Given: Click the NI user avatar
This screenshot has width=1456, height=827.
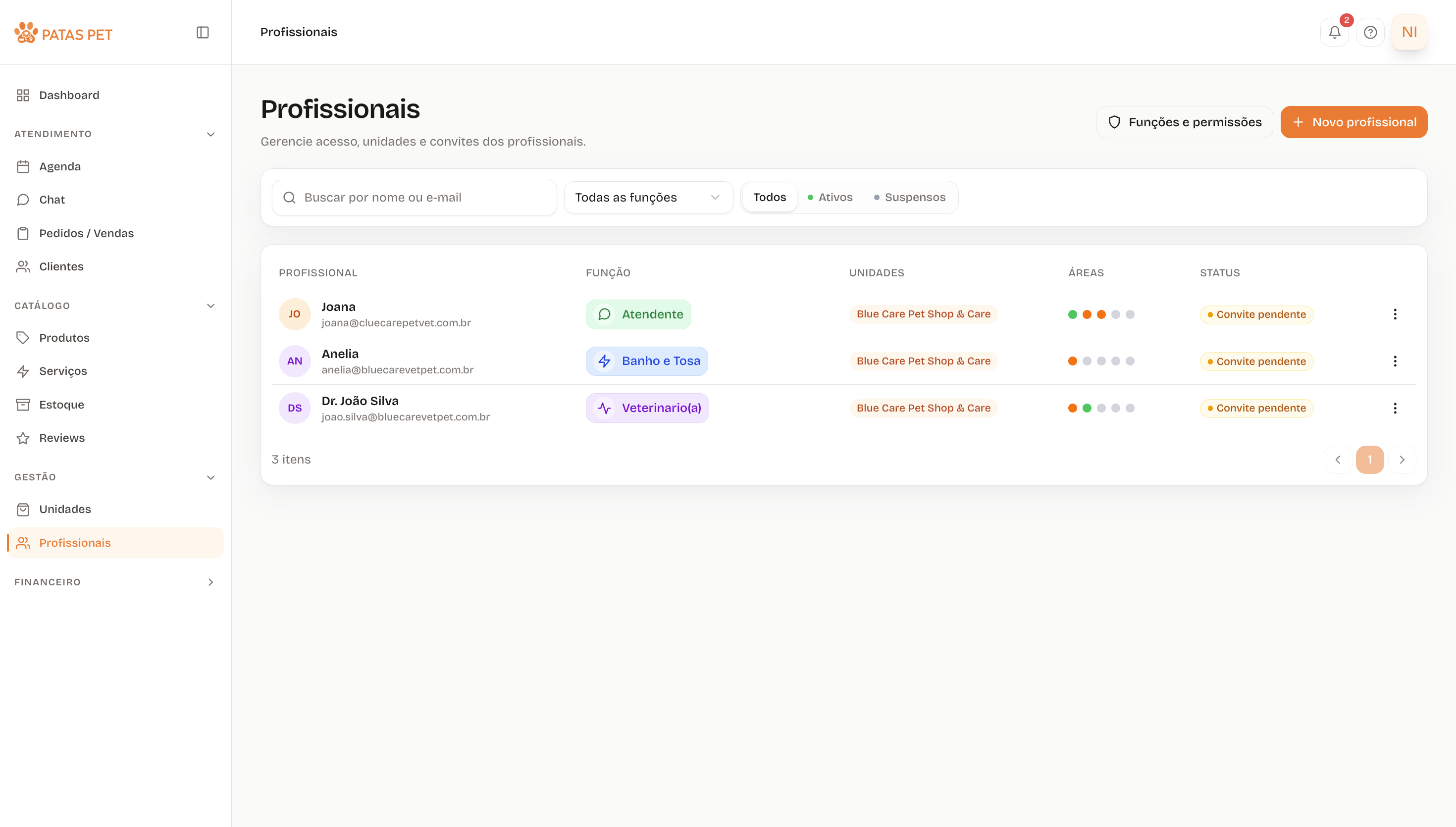Looking at the screenshot, I should point(1409,32).
